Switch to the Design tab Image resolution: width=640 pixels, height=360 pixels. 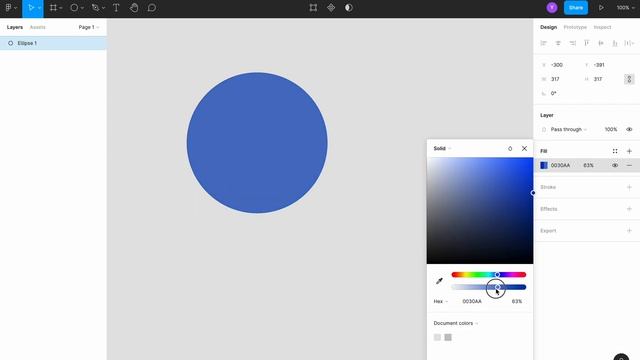pos(548,27)
